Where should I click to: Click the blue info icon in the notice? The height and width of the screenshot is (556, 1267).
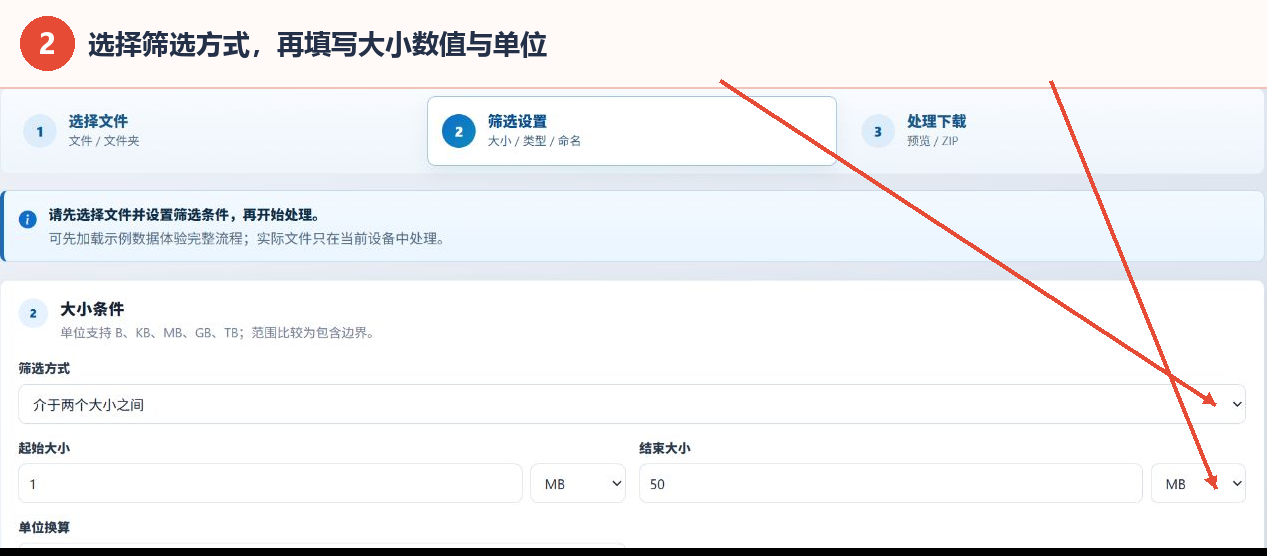[28, 219]
